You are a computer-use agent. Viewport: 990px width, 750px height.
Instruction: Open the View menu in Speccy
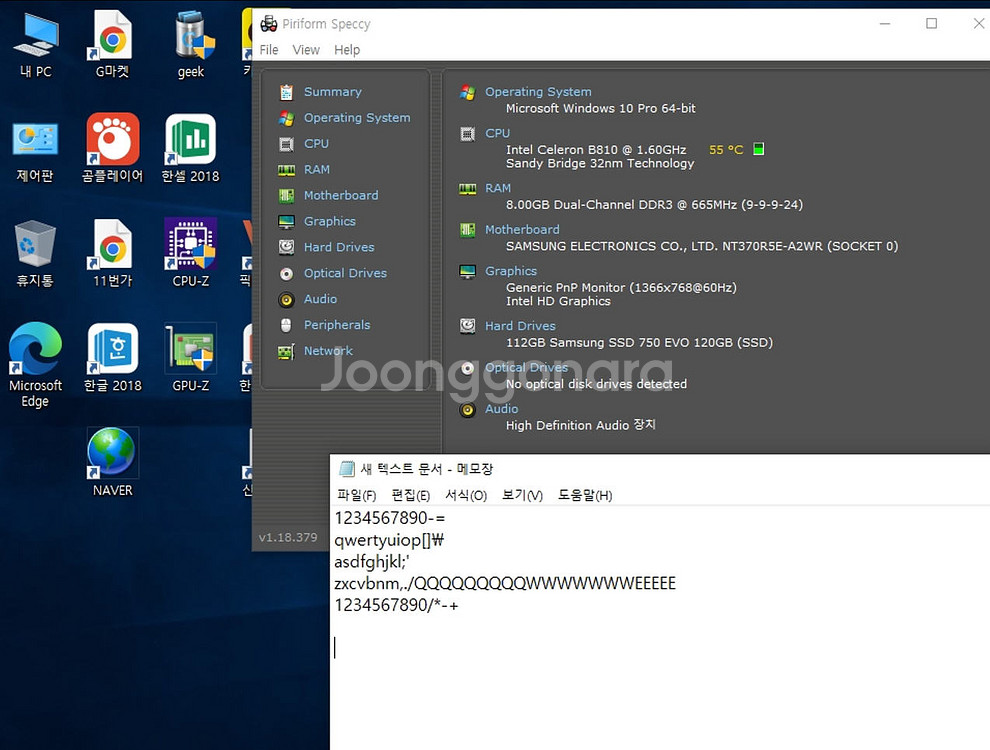(306, 49)
